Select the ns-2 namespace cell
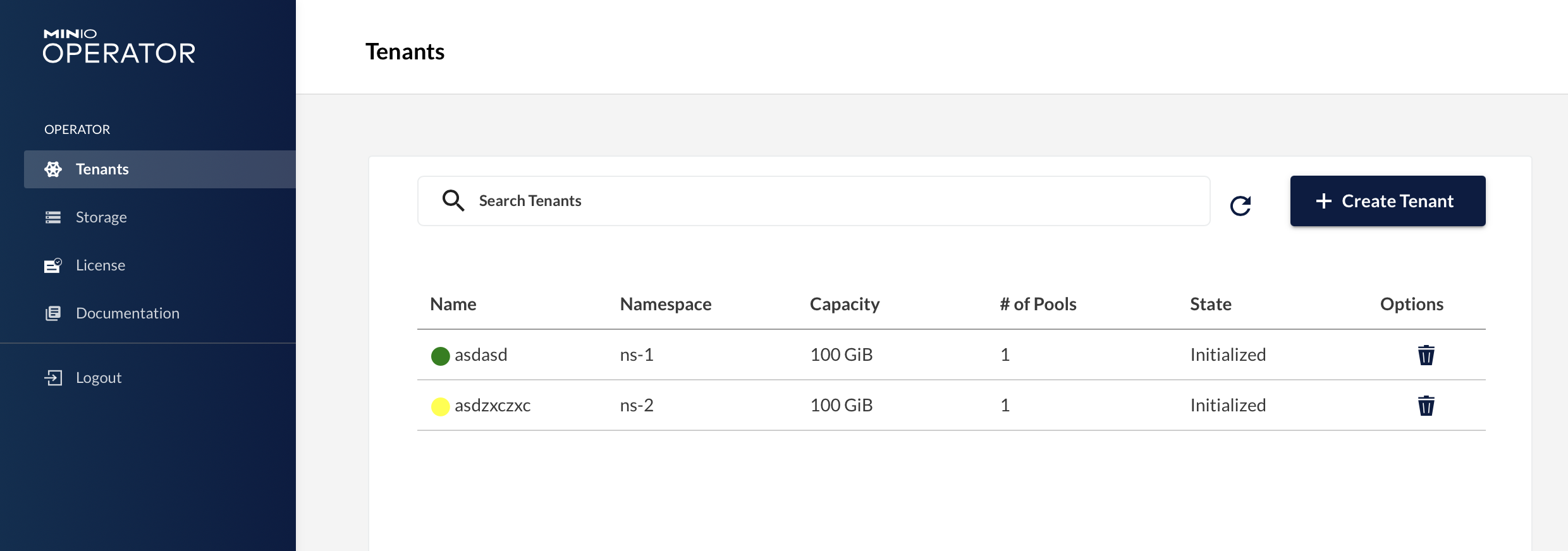This screenshot has width=1568, height=551. 637,406
